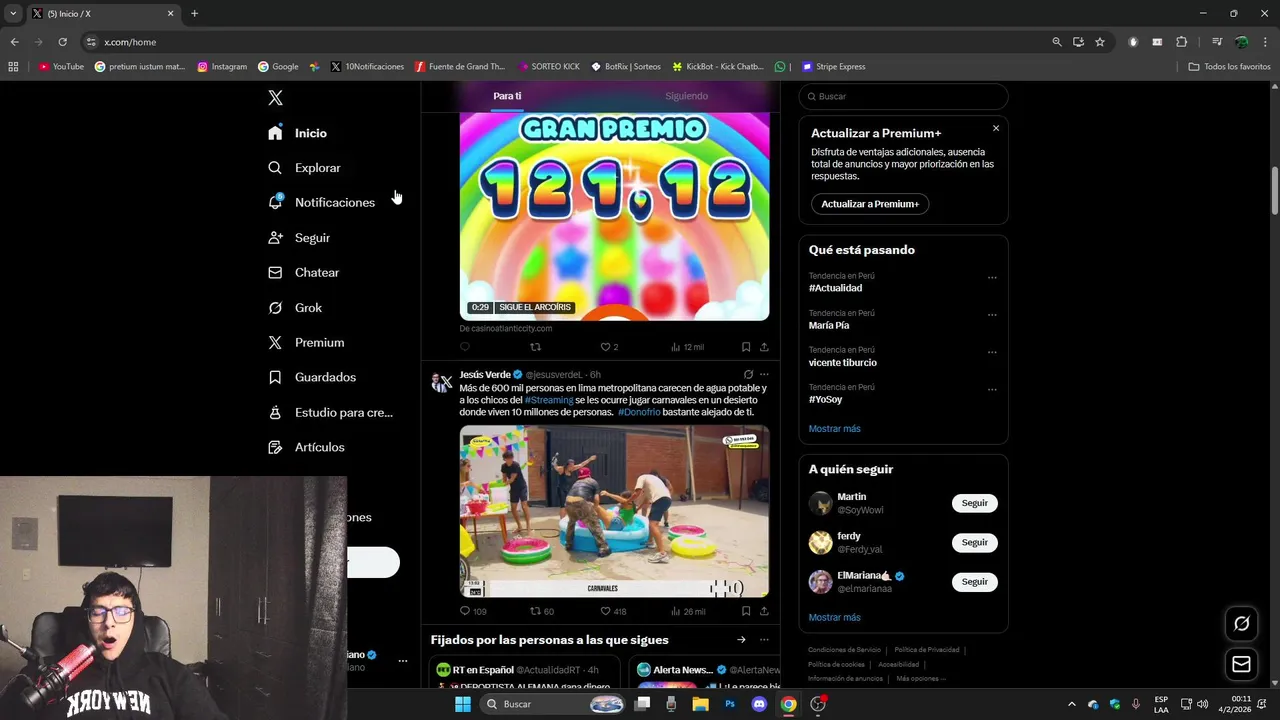
Task: Follow ferdy @Ferdy_val
Action: (974, 542)
